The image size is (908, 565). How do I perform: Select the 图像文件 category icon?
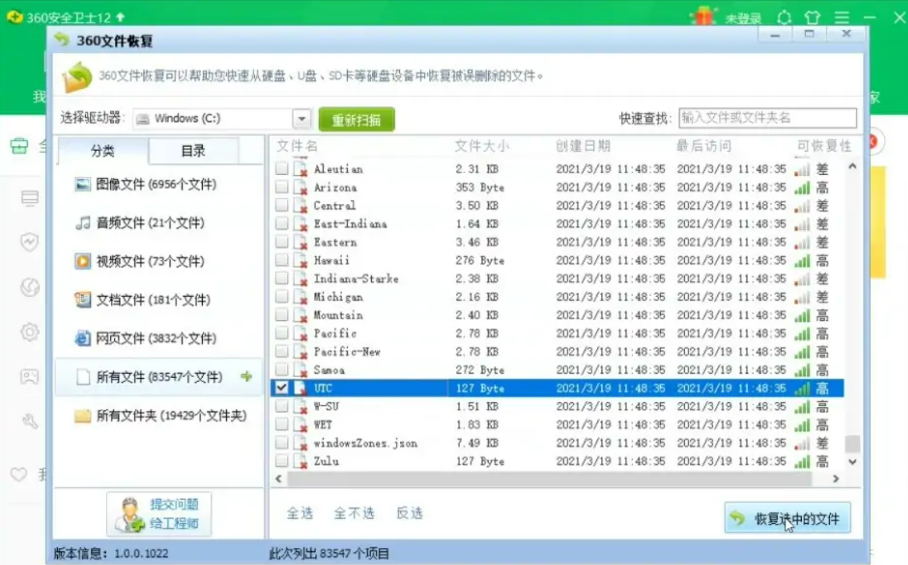tap(83, 184)
